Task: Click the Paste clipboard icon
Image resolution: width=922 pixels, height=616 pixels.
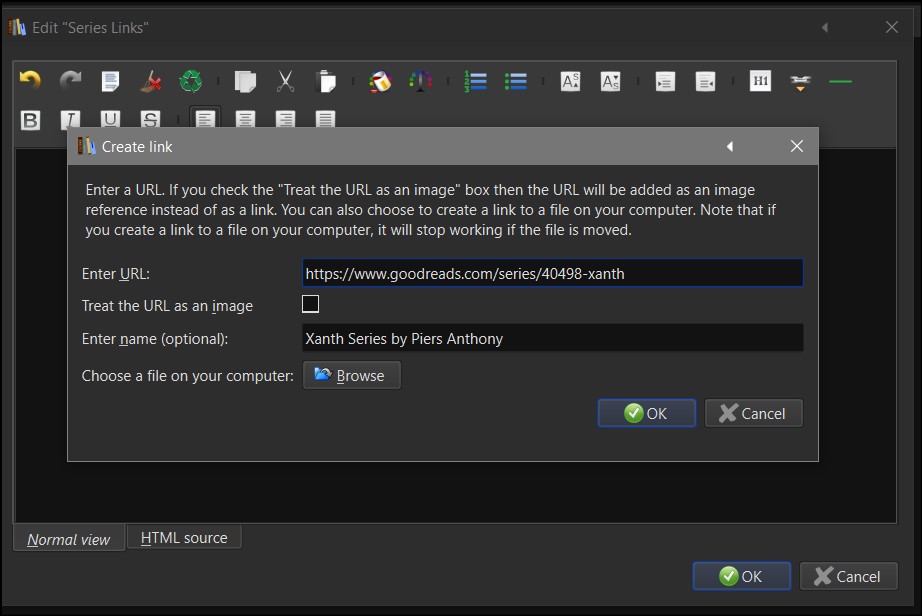Action: point(326,81)
